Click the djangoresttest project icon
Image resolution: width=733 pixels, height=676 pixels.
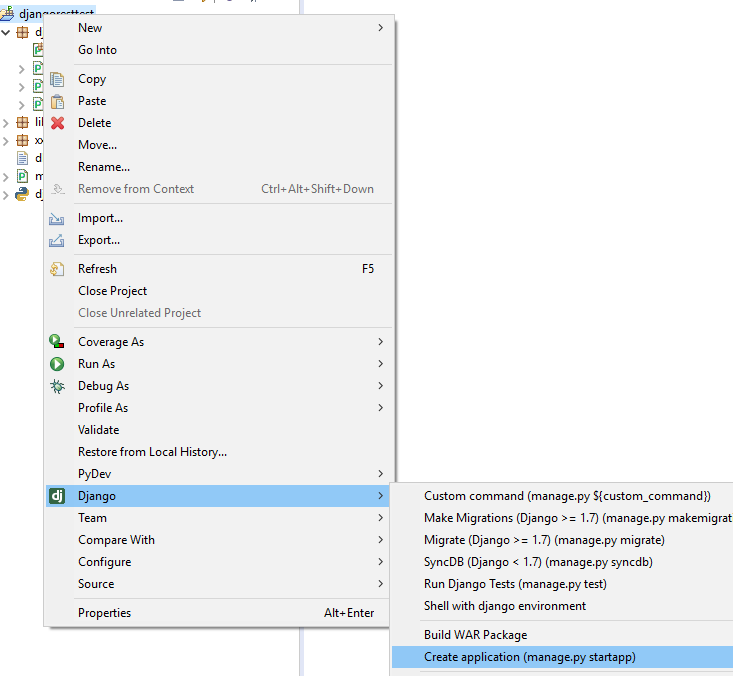tap(7, 14)
